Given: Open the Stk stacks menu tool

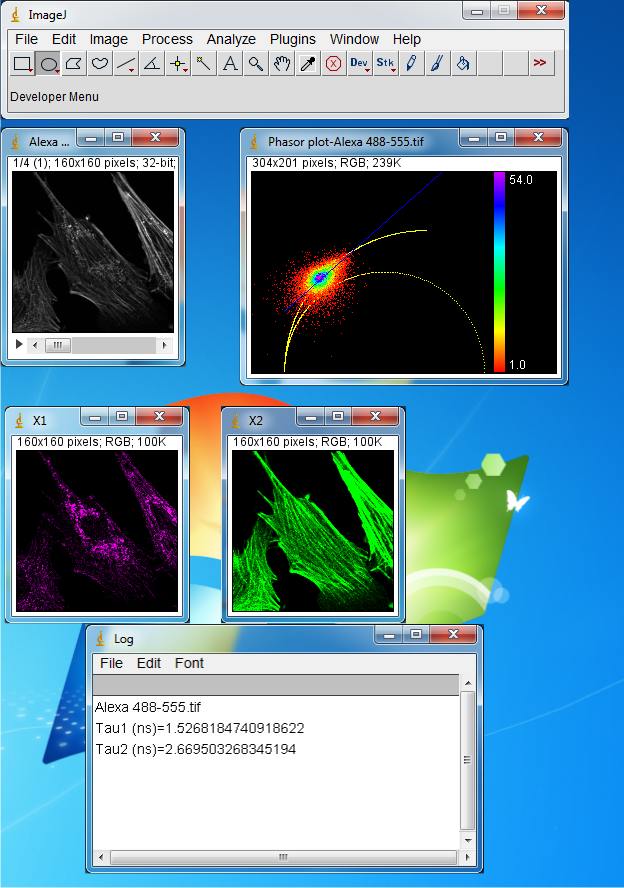Looking at the screenshot, I should (386, 63).
